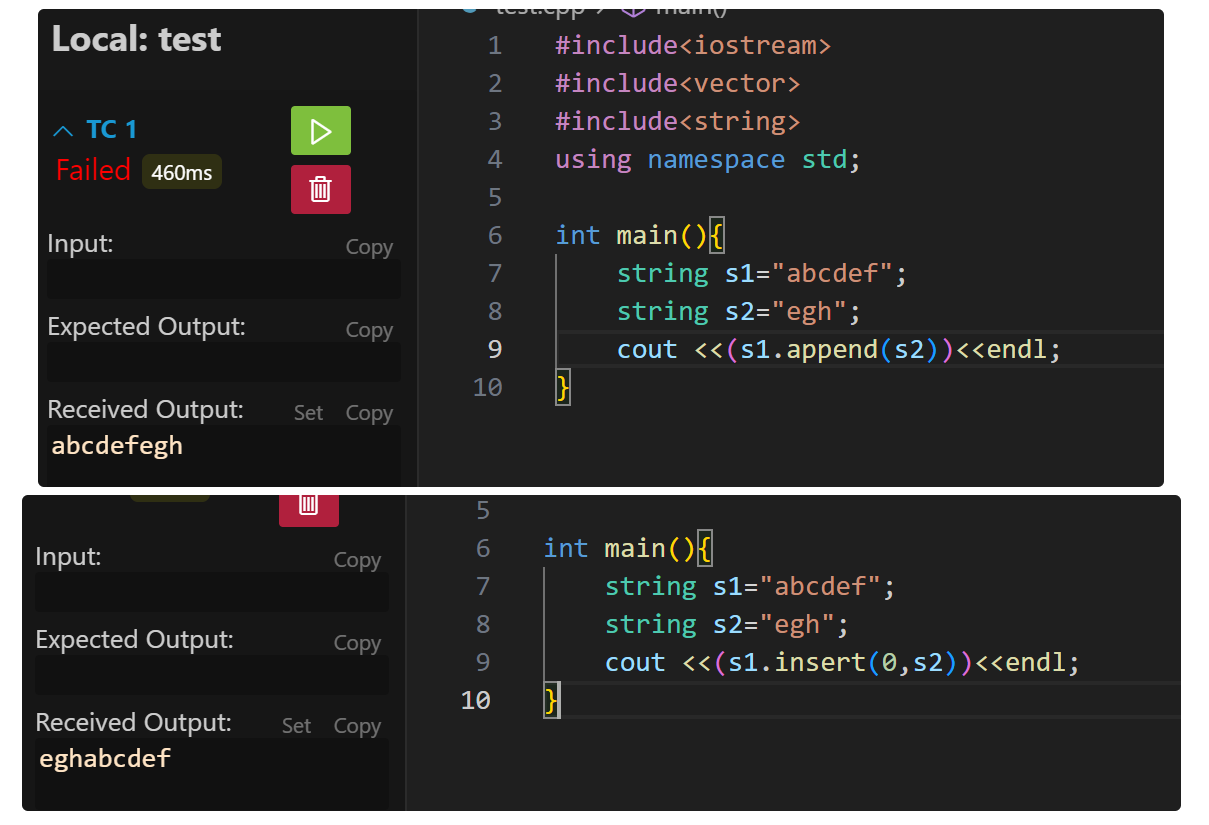Set 'abcdefegh' as the expected output
This screenshot has height=825, width=1209.
[308, 413]
